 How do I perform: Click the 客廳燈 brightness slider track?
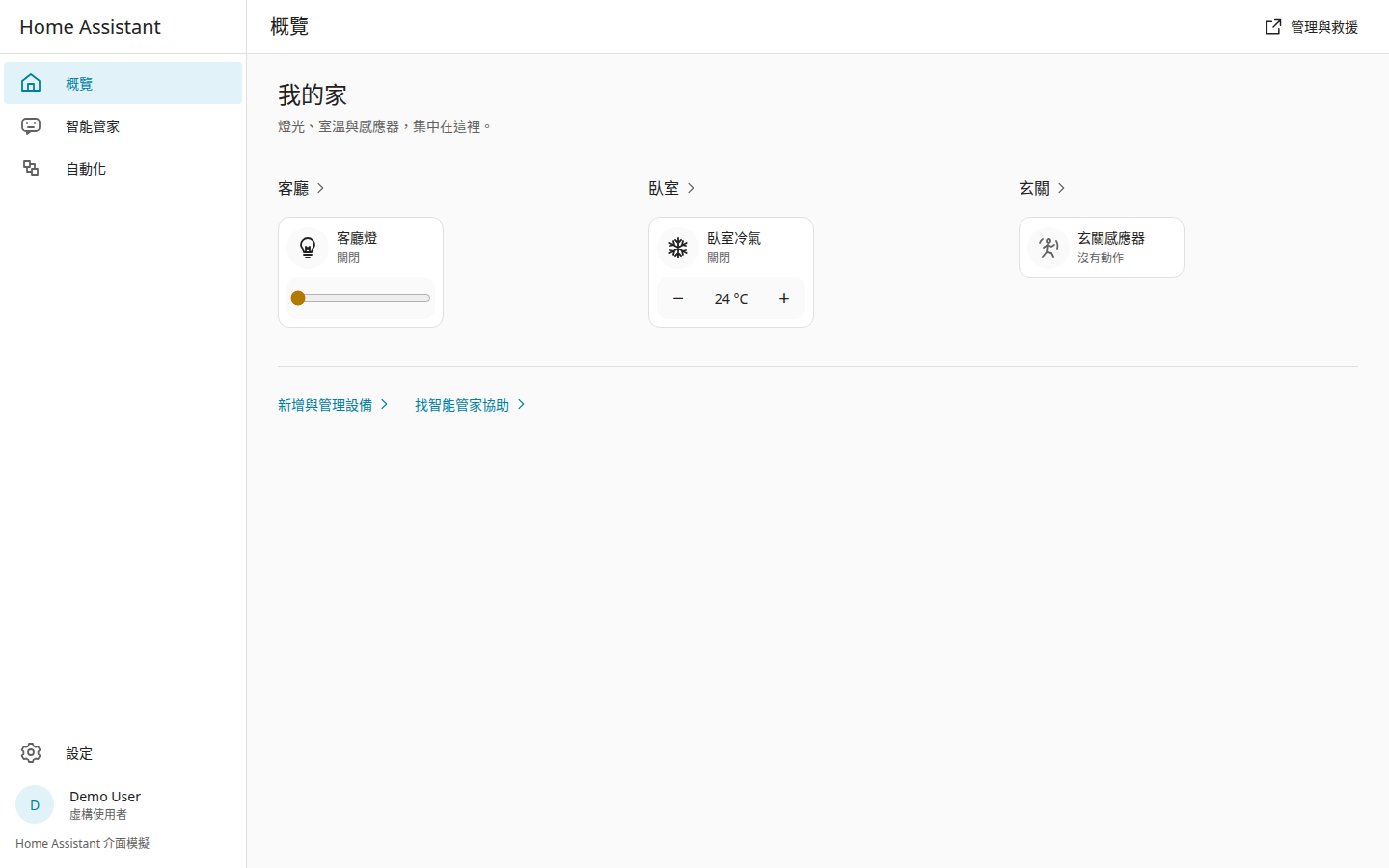[361, 298]
